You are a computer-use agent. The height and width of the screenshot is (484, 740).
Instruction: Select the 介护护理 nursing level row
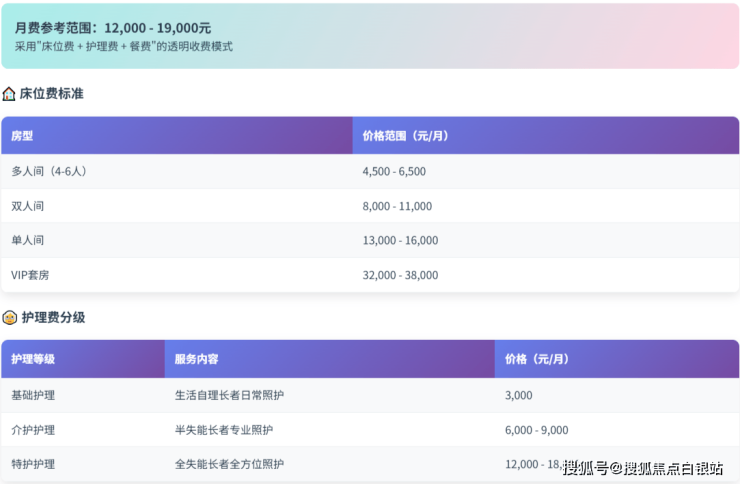click(x=33, y=430)
